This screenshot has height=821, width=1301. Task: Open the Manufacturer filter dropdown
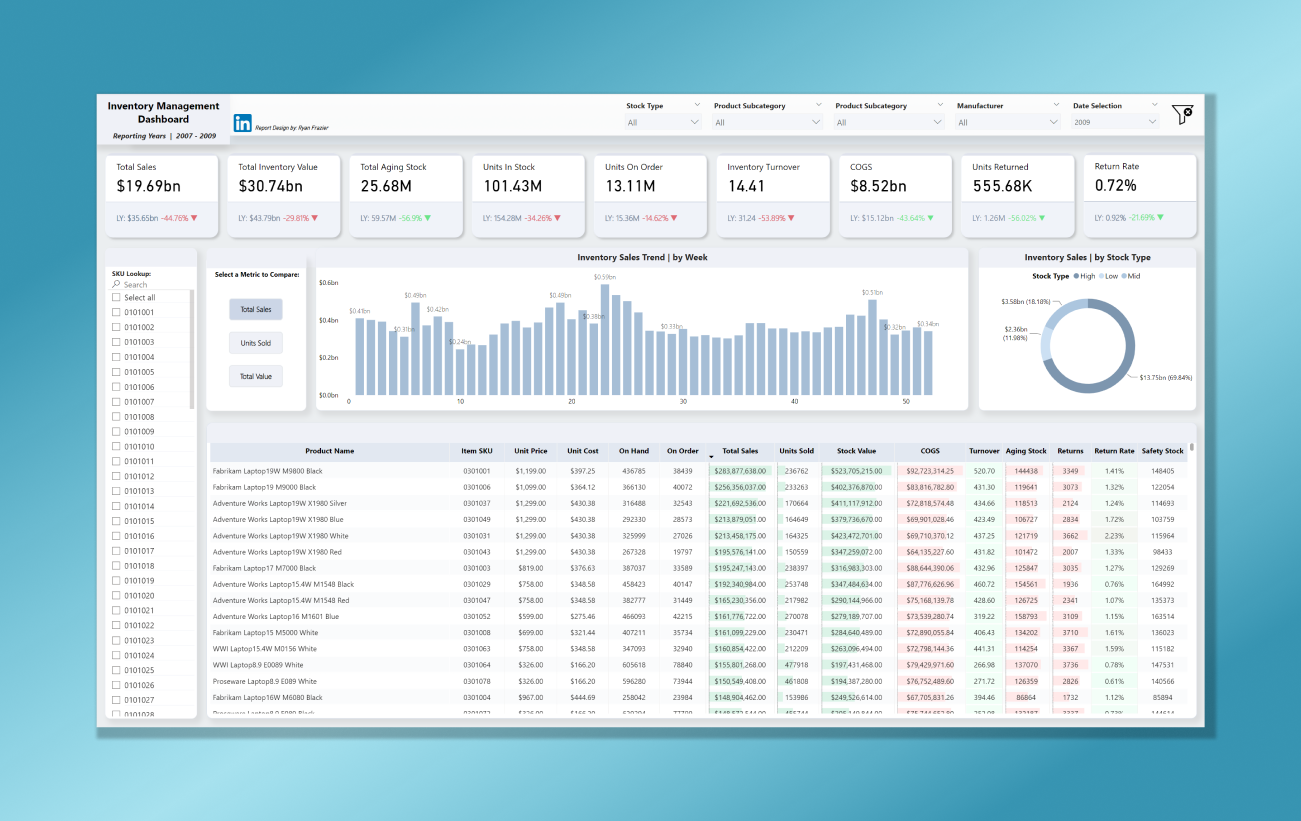pos(1008,122)
